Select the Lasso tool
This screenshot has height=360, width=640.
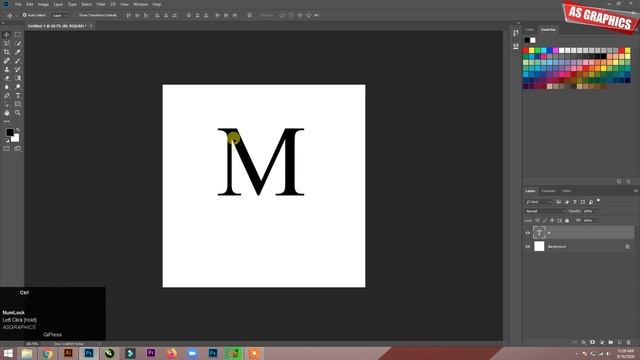7,43
